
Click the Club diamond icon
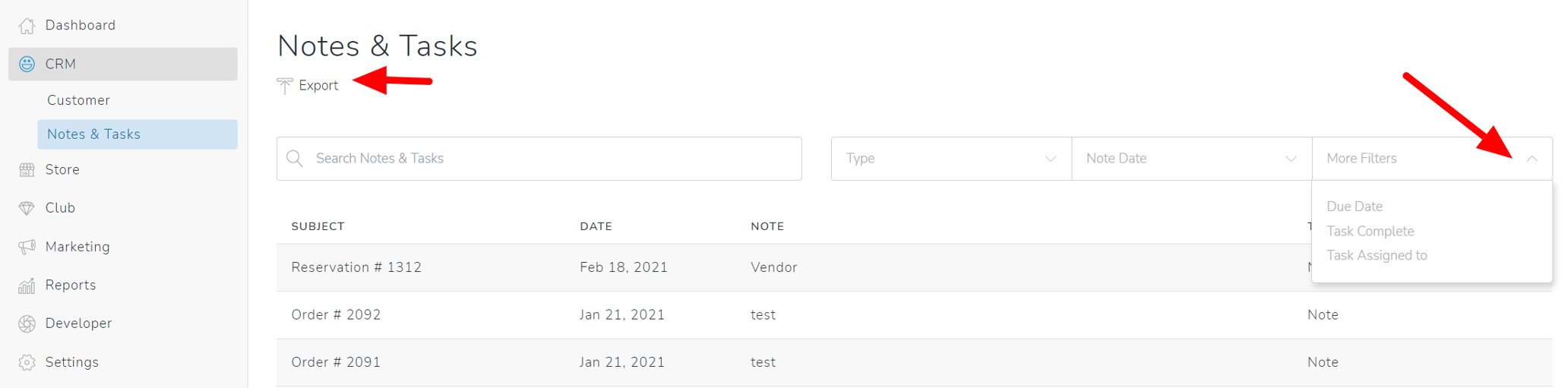[27, 208]
